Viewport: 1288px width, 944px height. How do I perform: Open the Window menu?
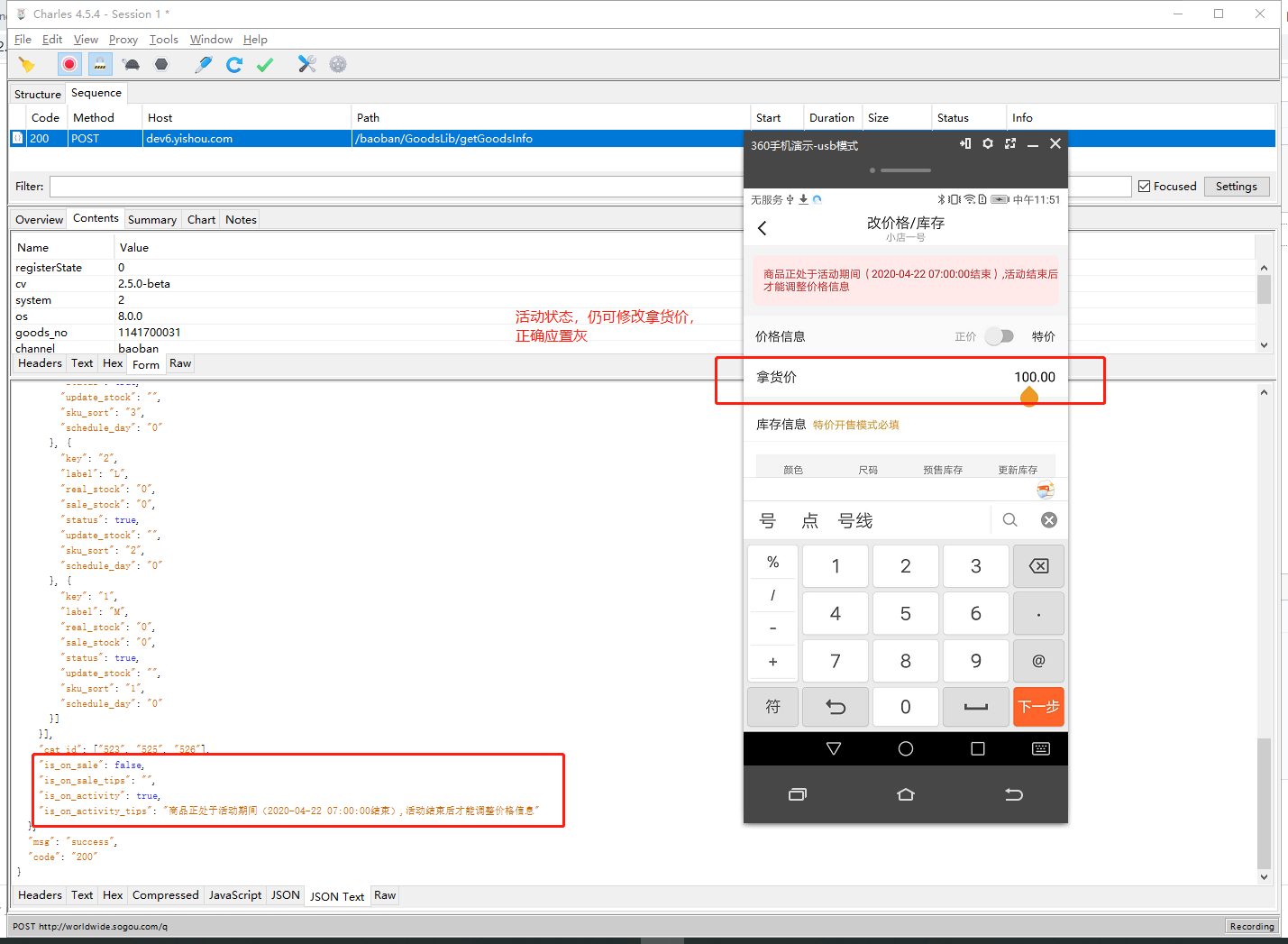pyautogui.click(x=211, y=40)
